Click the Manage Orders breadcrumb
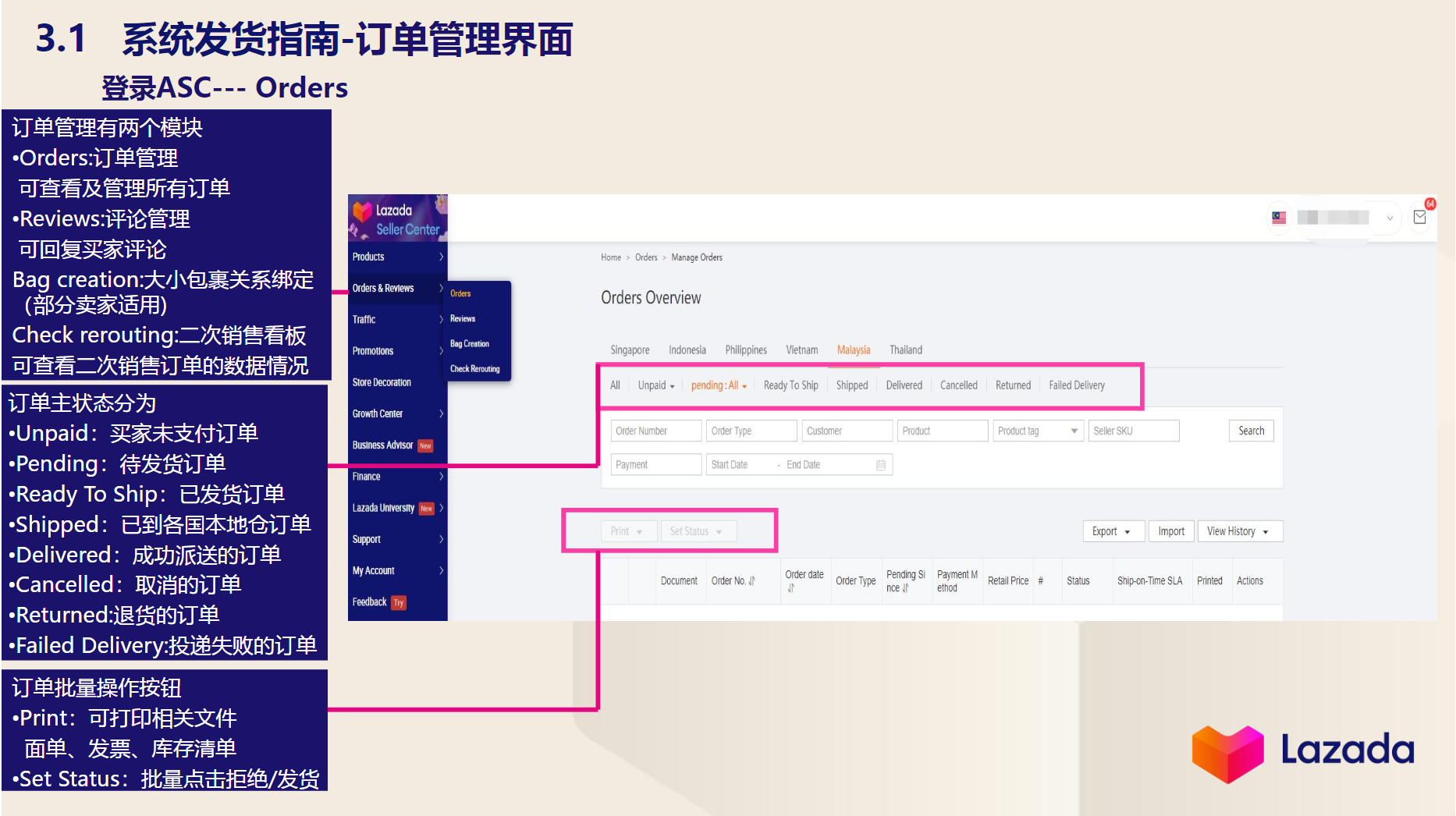Image resolution: width=1456 pixels, height=816 pixels. (x=697, y=257)
